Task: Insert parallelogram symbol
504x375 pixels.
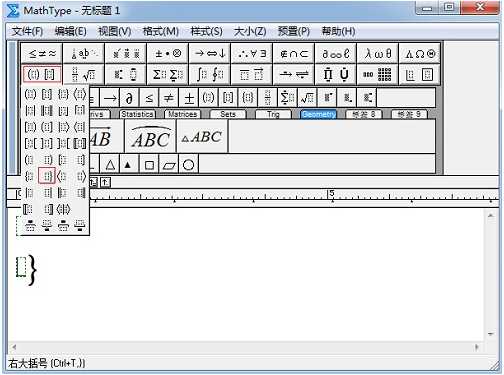Action: (x=169, y=164)
